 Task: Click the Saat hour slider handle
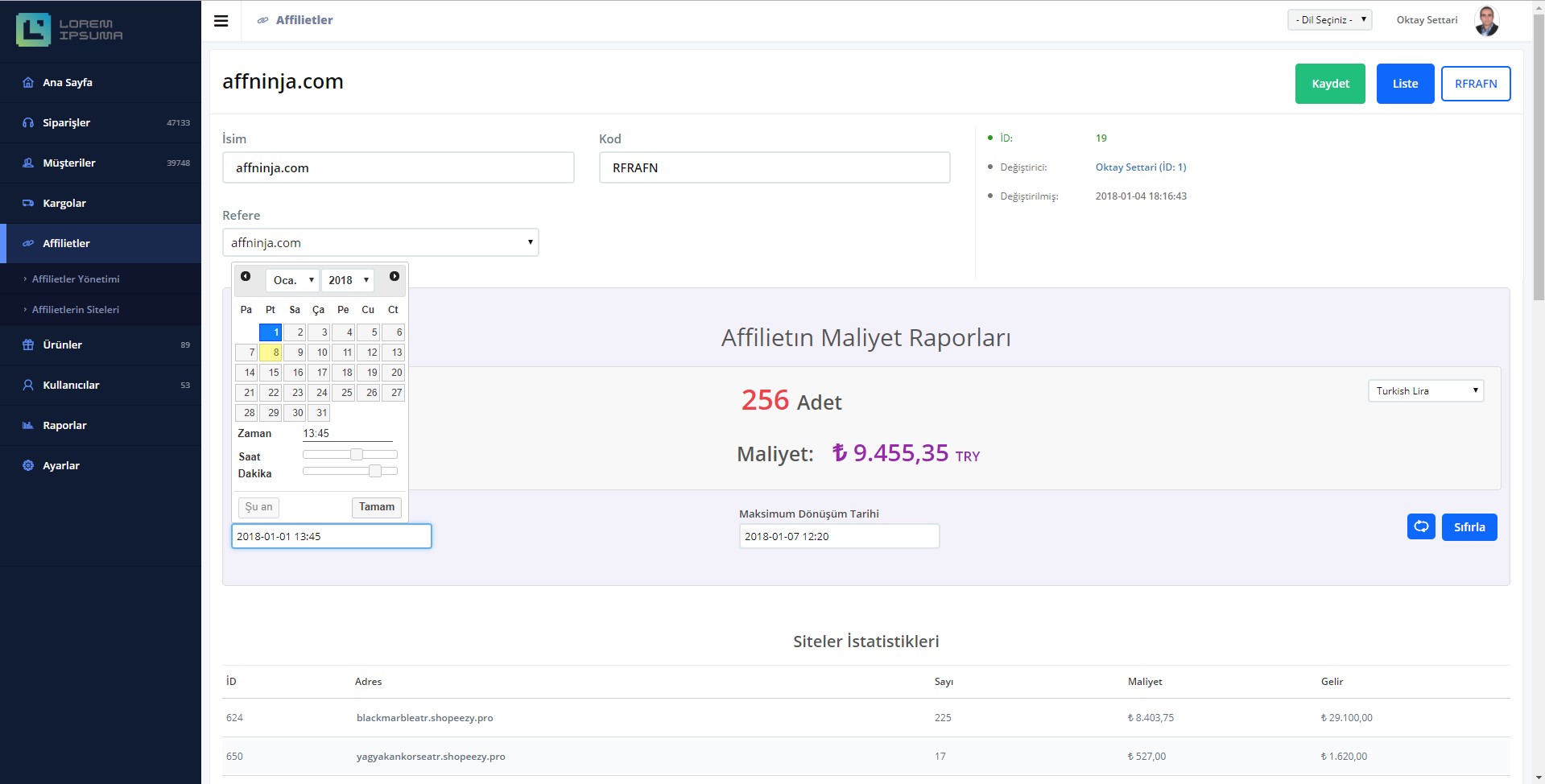[x=356, y=455]
